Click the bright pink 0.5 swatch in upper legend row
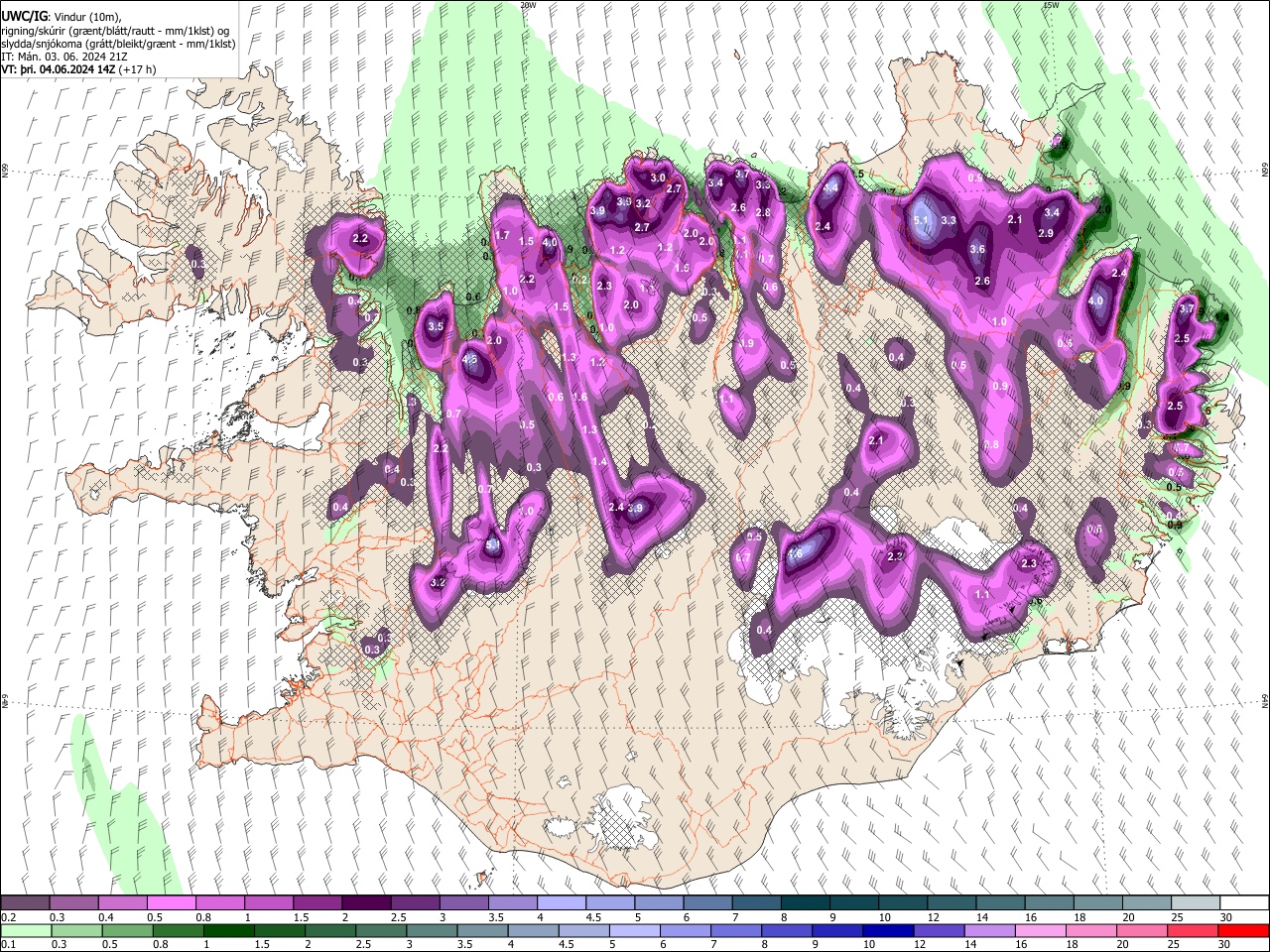The width and height of the screenshot is (1270, 952). point(171,903)
